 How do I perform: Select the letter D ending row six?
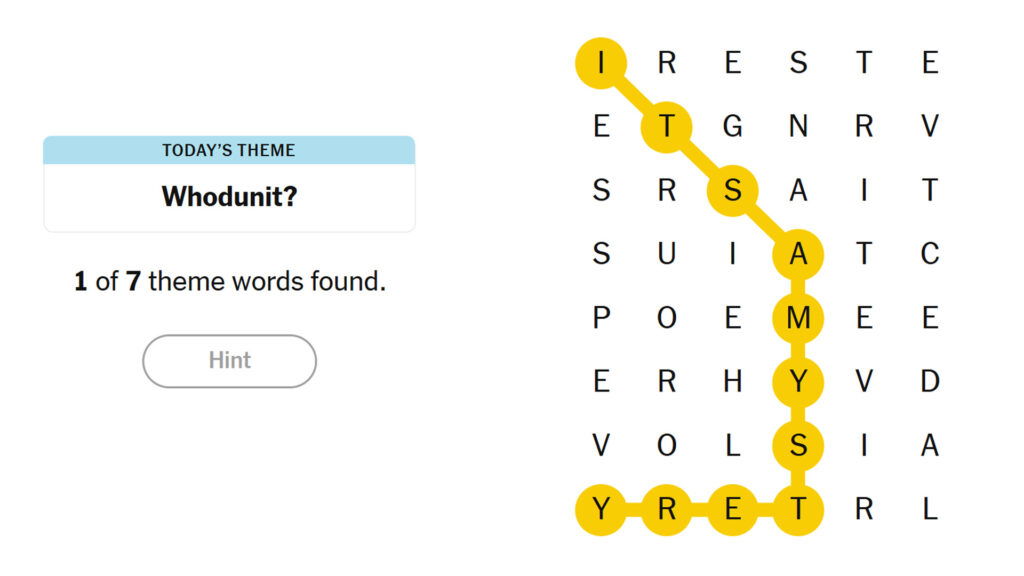pyautogui.click(x=930, y=382)
